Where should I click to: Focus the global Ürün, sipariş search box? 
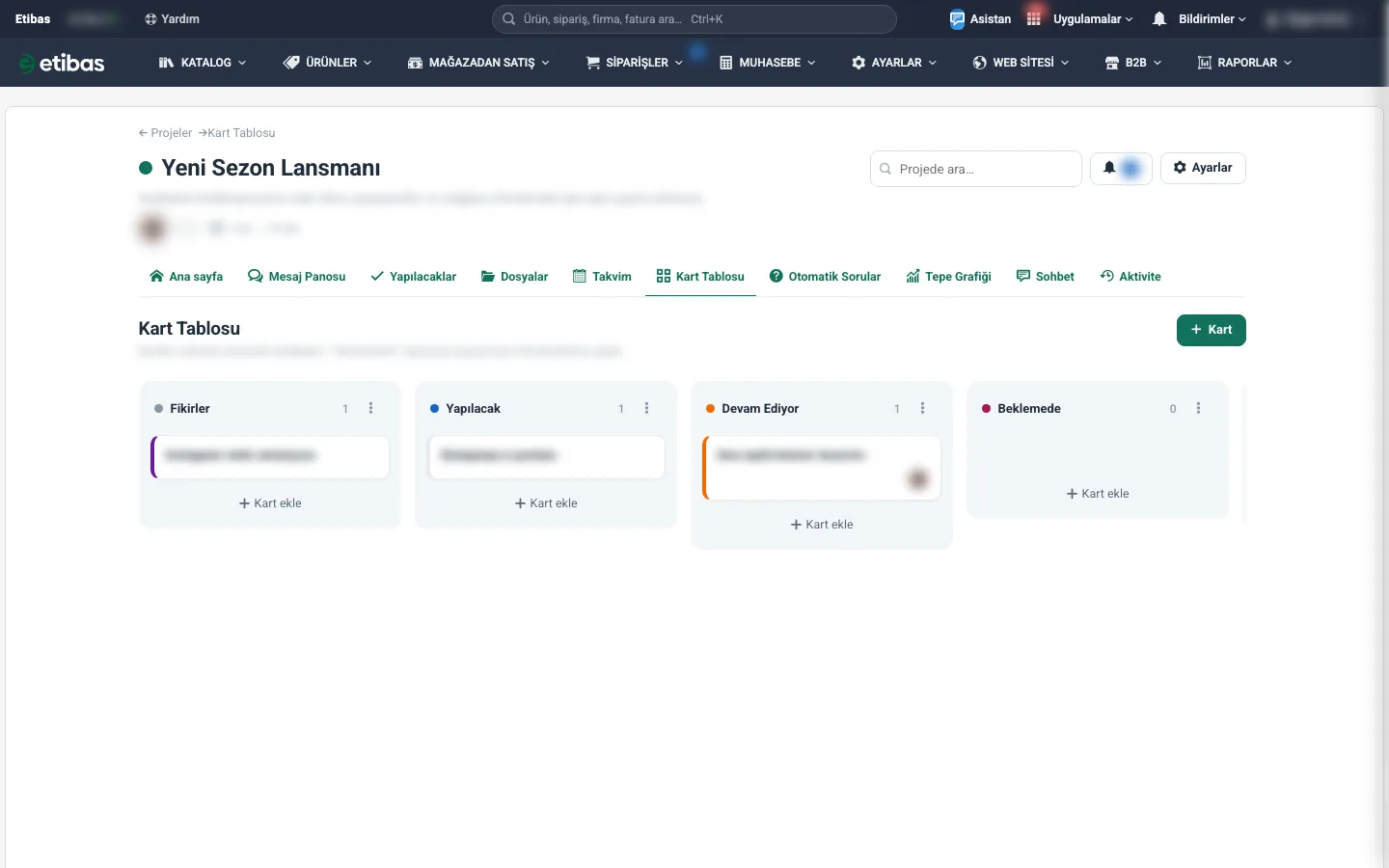[694, 19]
